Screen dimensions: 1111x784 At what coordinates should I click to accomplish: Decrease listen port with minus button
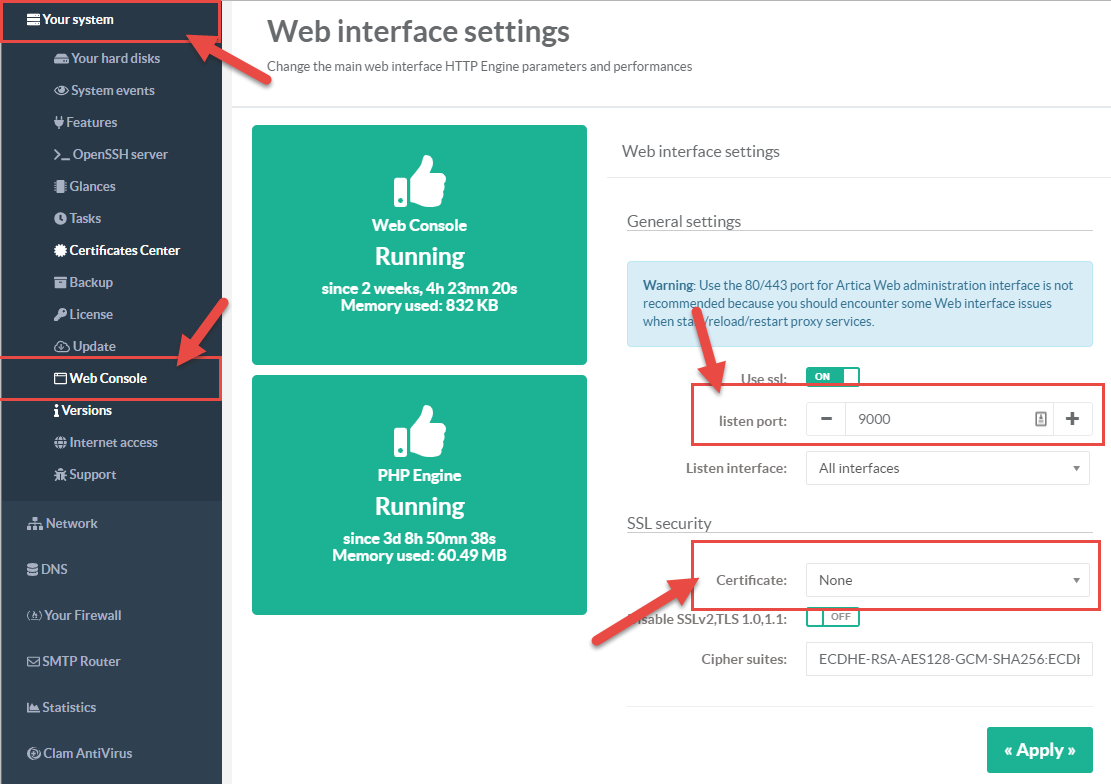pyautogui.click(x=826, y=419)
